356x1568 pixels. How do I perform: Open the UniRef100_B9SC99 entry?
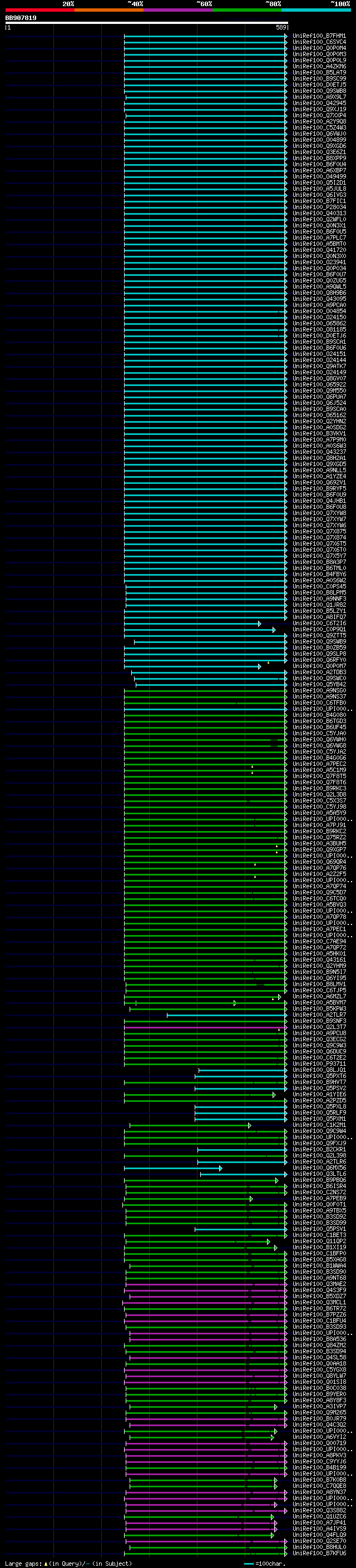[x=319, y=78]
